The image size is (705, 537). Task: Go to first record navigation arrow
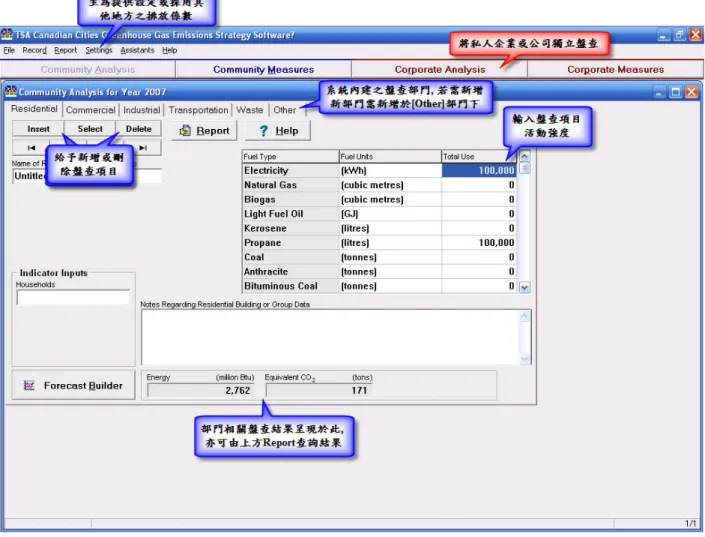coord(31,148)
